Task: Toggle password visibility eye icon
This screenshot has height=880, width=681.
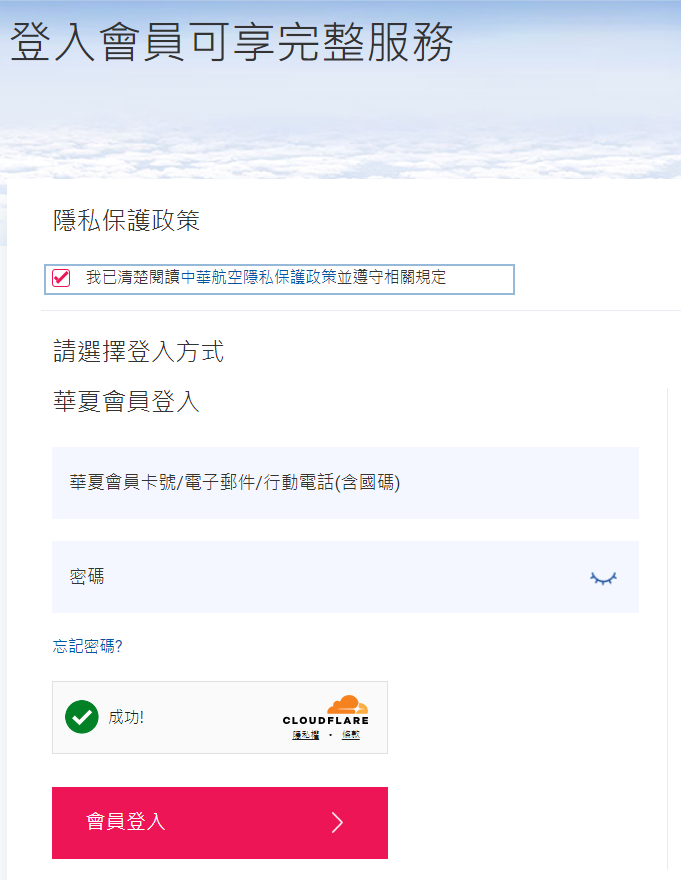Action: coord(603,578)
